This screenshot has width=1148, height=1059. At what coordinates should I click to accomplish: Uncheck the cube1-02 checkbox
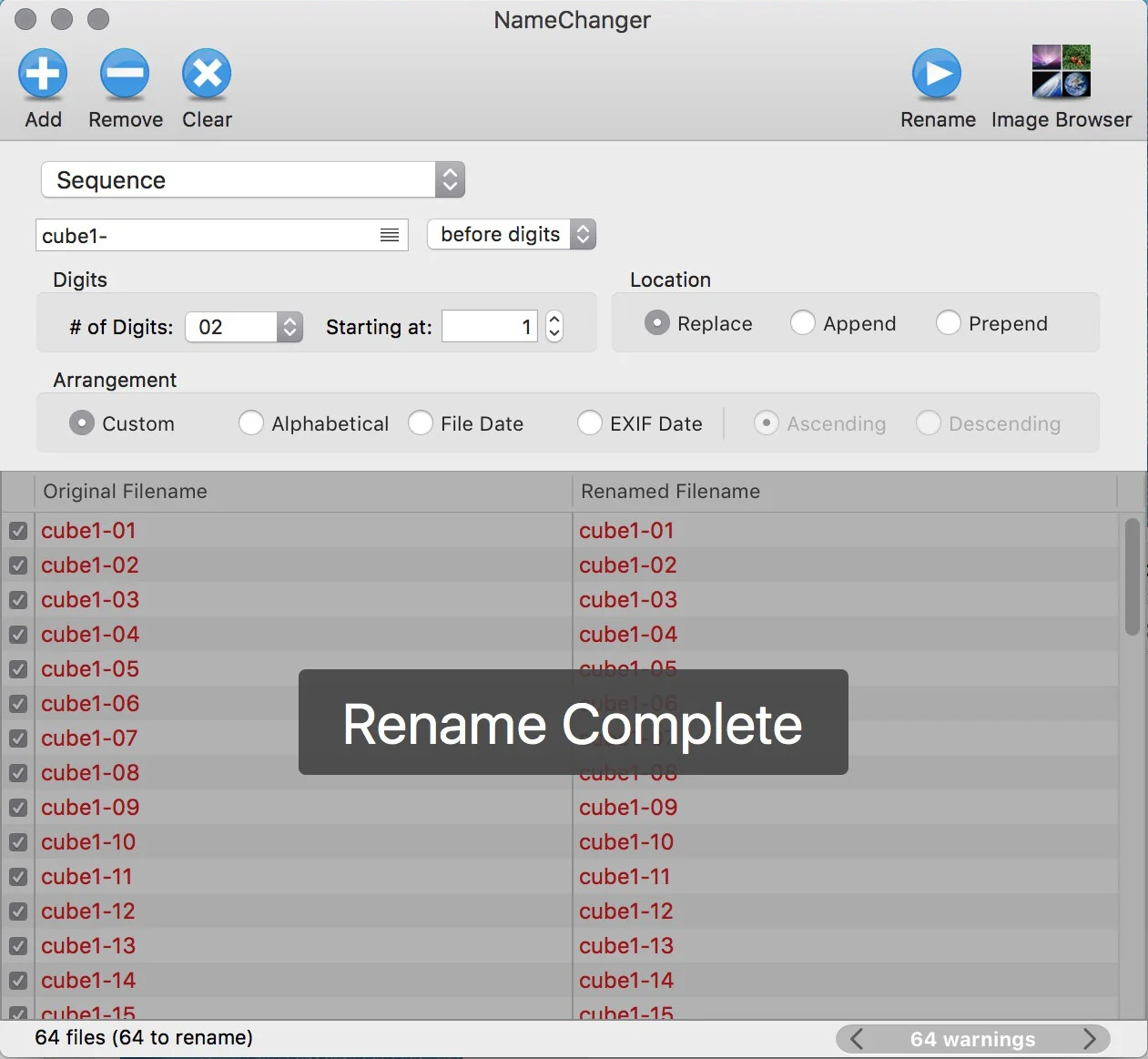18,565
